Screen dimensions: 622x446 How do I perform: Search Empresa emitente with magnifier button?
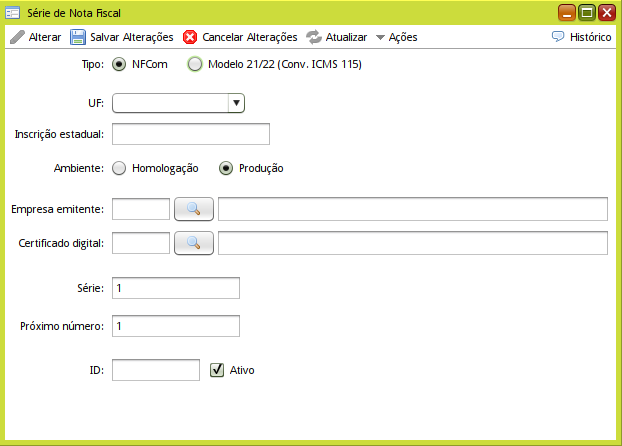coord(194,209)
